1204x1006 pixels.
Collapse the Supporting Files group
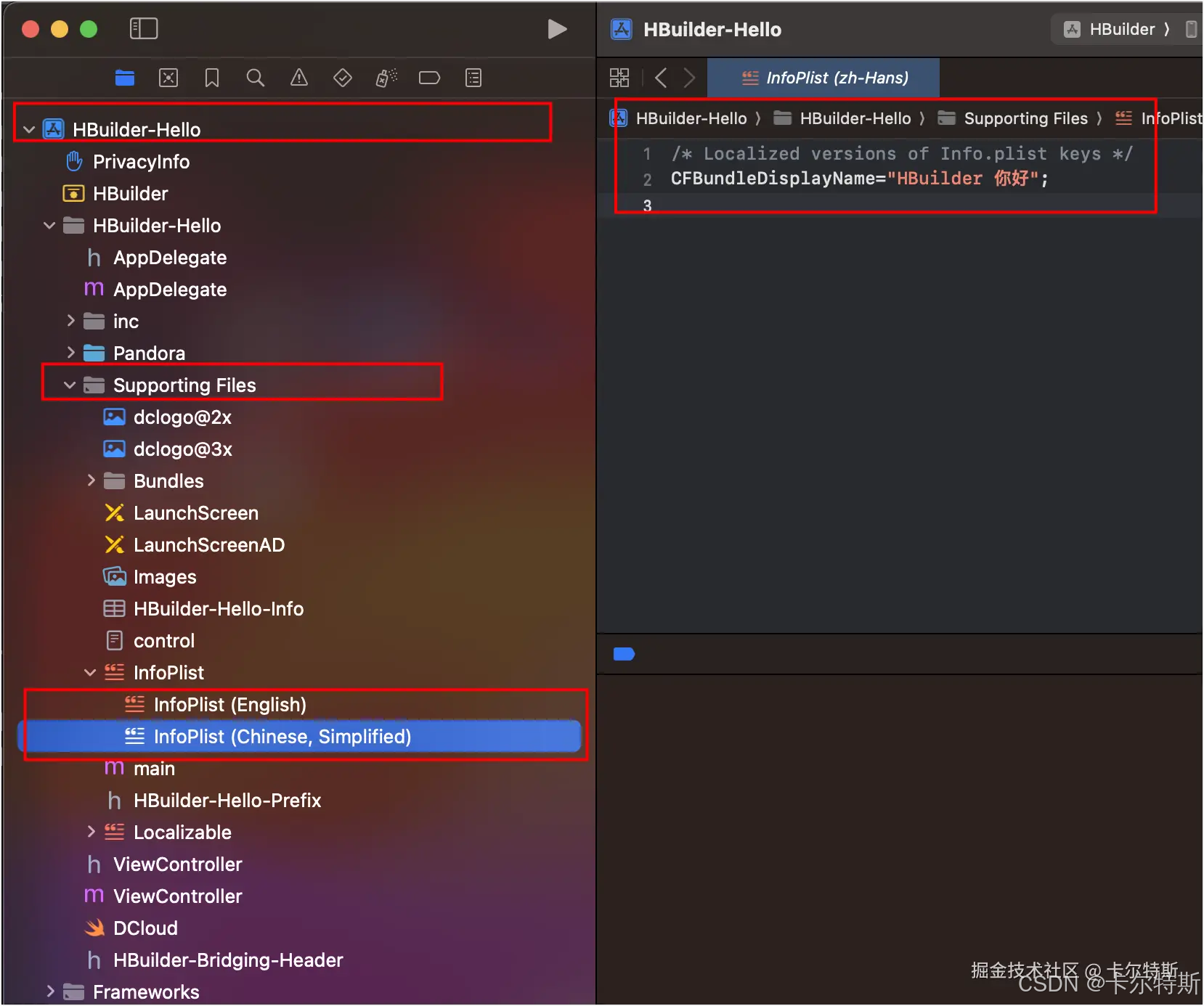click(70, 385)
